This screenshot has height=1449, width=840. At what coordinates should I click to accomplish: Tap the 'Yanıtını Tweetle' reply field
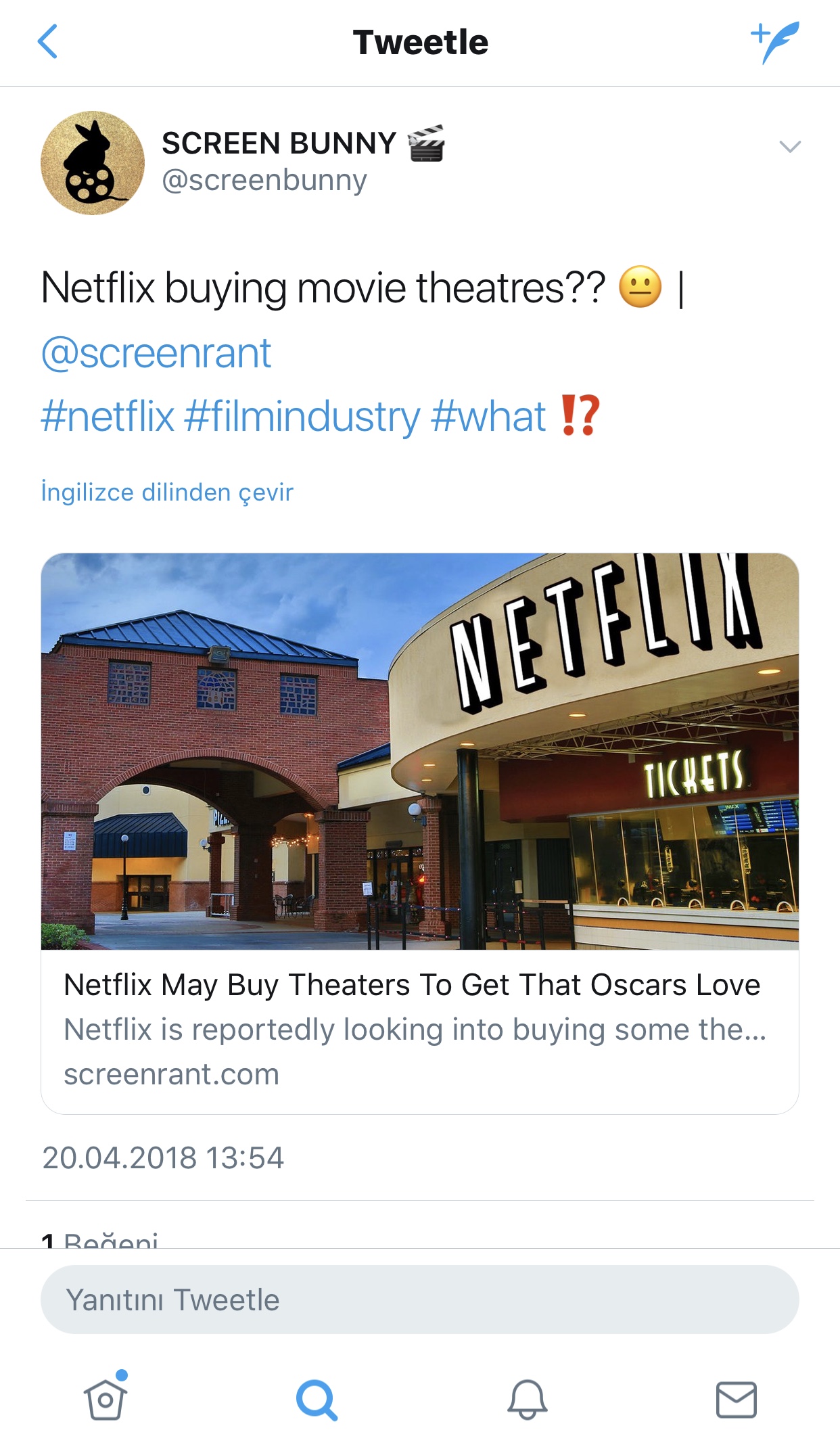419,1299
